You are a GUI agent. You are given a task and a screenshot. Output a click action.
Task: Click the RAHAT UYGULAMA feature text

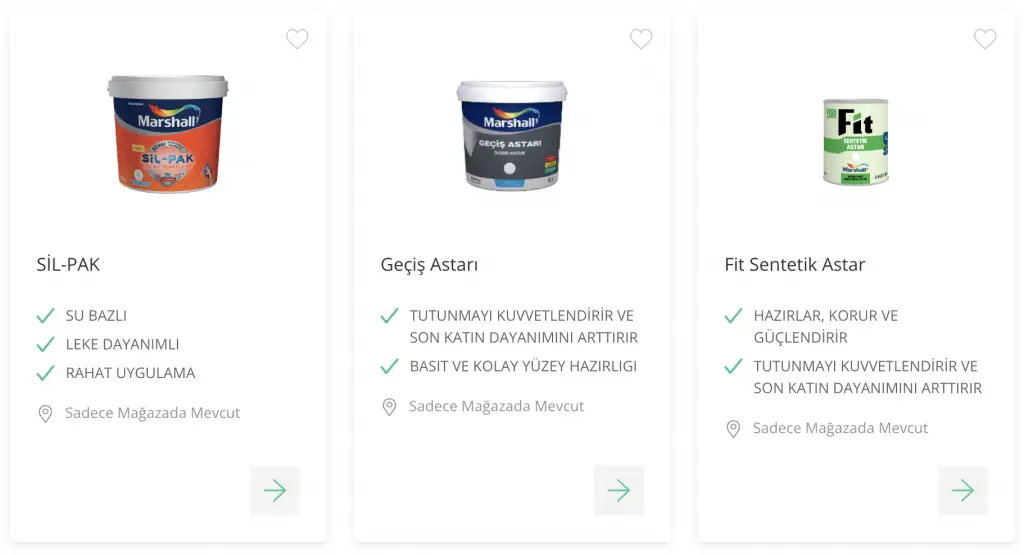click(131, 373)
